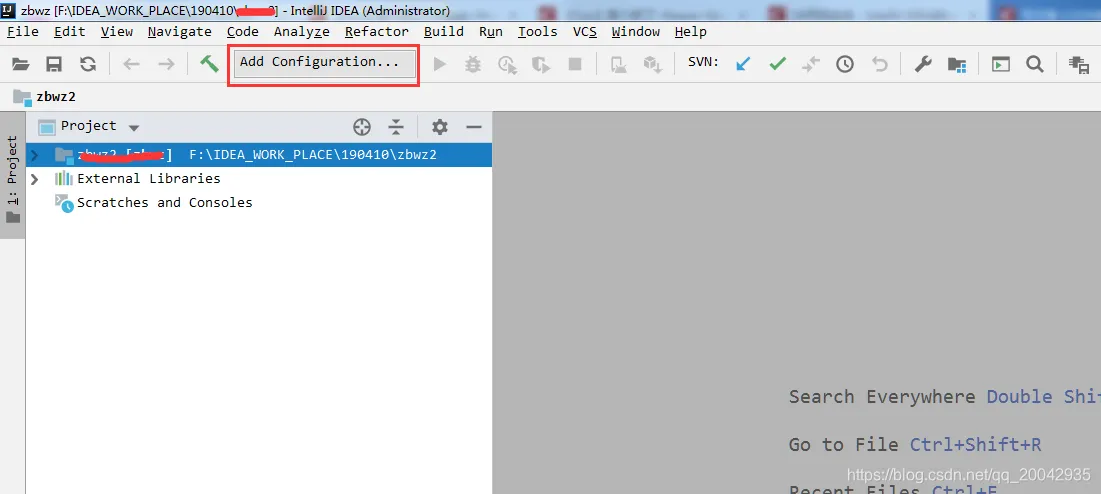Click the Save All disk icon
Screen dimensions: 1101x494
54,65
